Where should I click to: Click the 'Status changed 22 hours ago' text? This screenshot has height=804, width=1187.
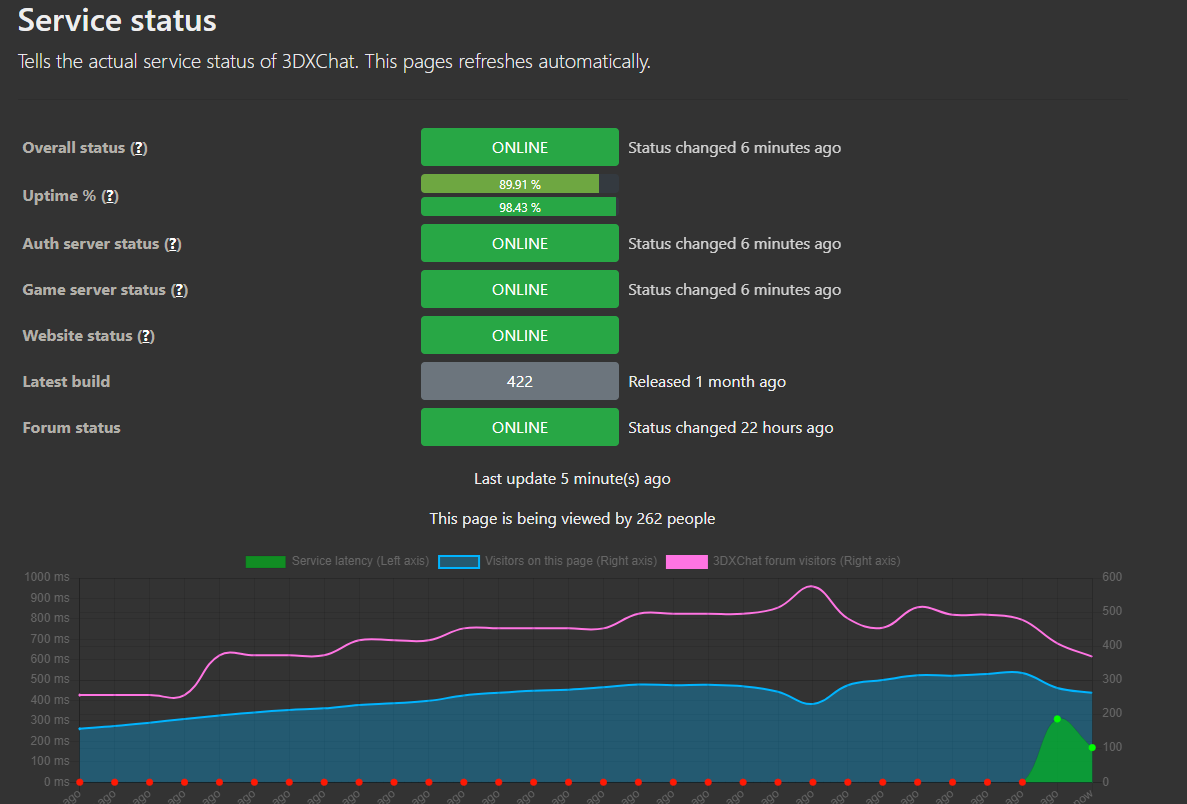[731, 428]
